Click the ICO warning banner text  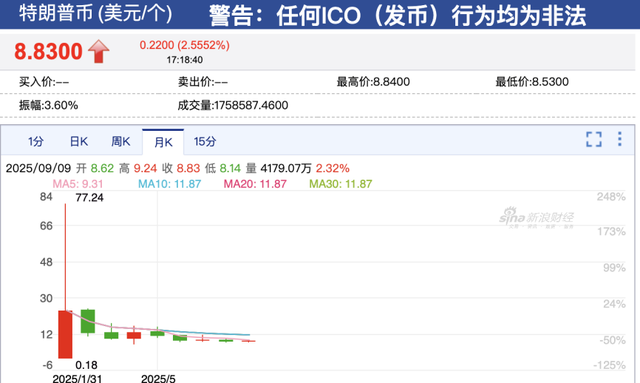click(398, 15)
